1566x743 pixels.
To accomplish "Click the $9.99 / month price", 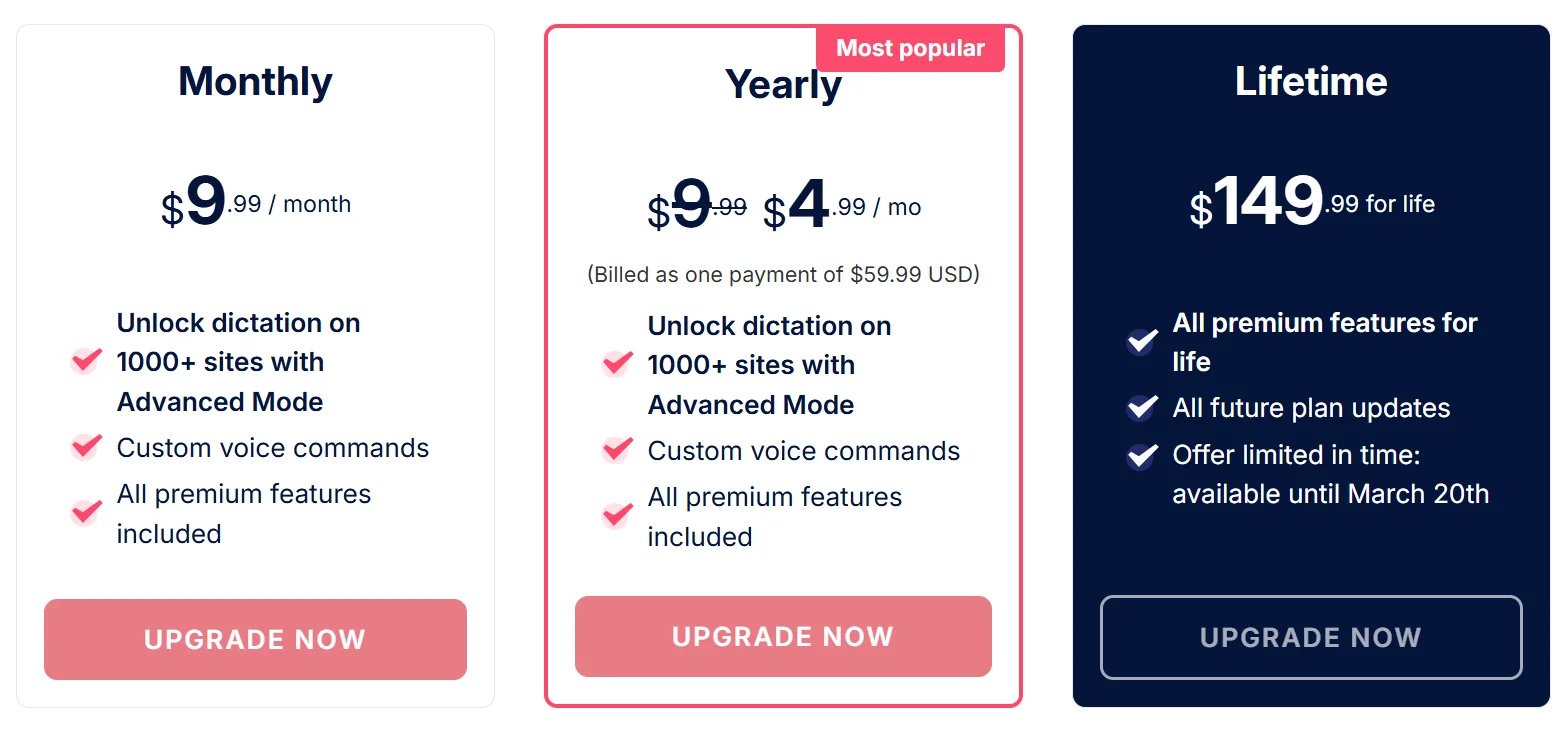I will pos(256,204).
